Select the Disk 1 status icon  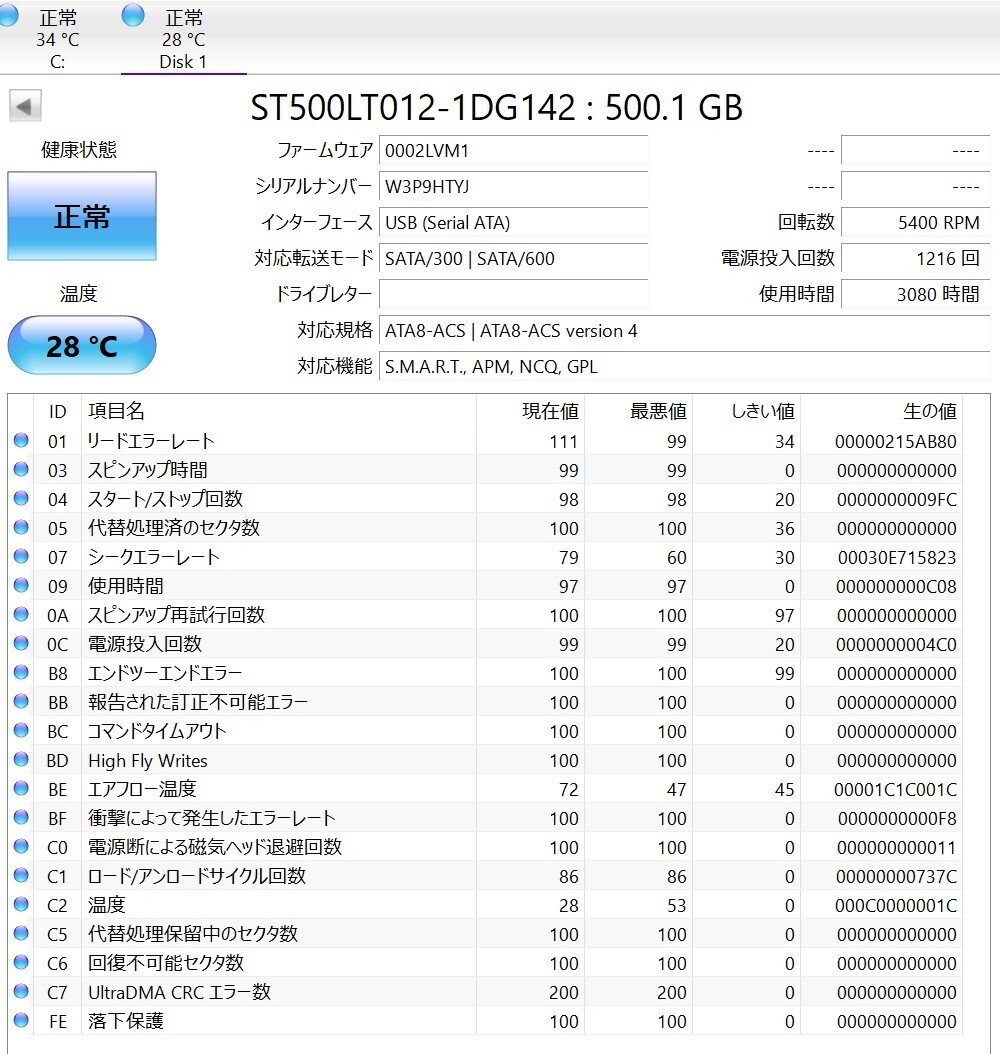coord(133,15)
